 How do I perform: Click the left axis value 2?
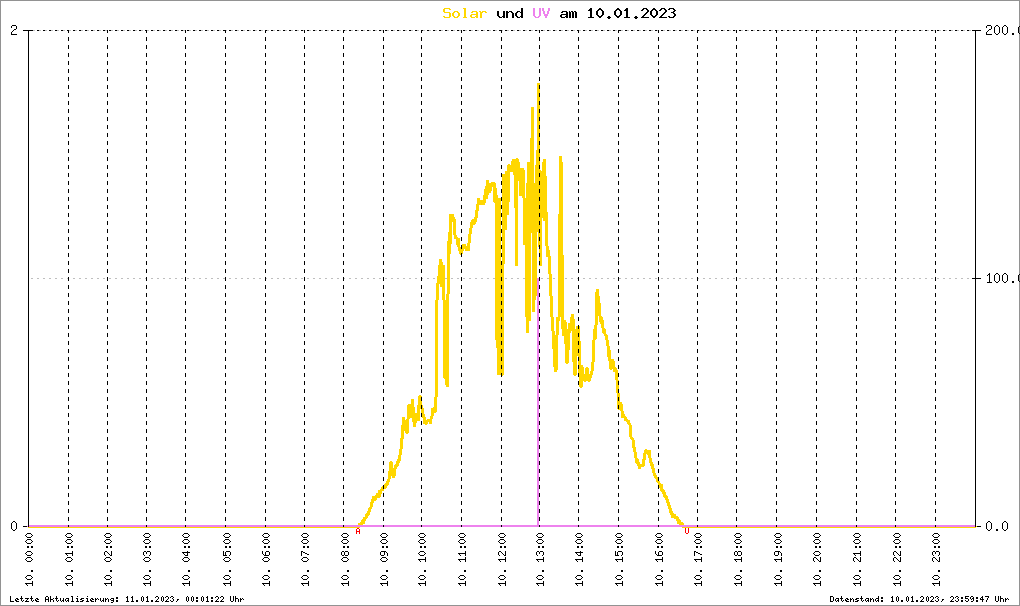tap(14, 30)
